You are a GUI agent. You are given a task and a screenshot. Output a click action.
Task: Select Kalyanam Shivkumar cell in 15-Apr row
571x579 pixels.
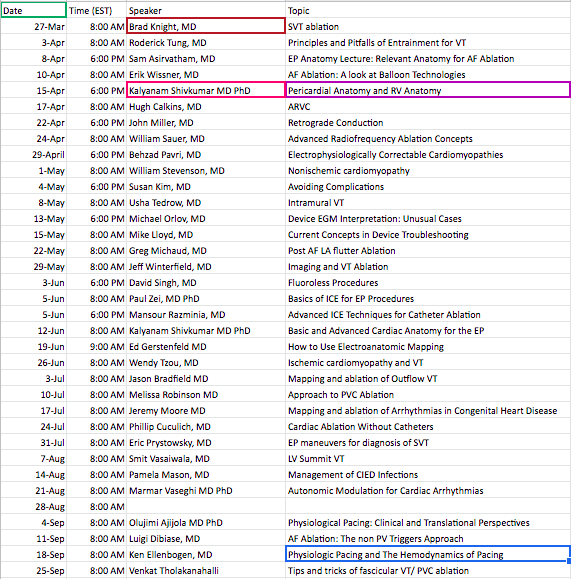pos(206,90)
